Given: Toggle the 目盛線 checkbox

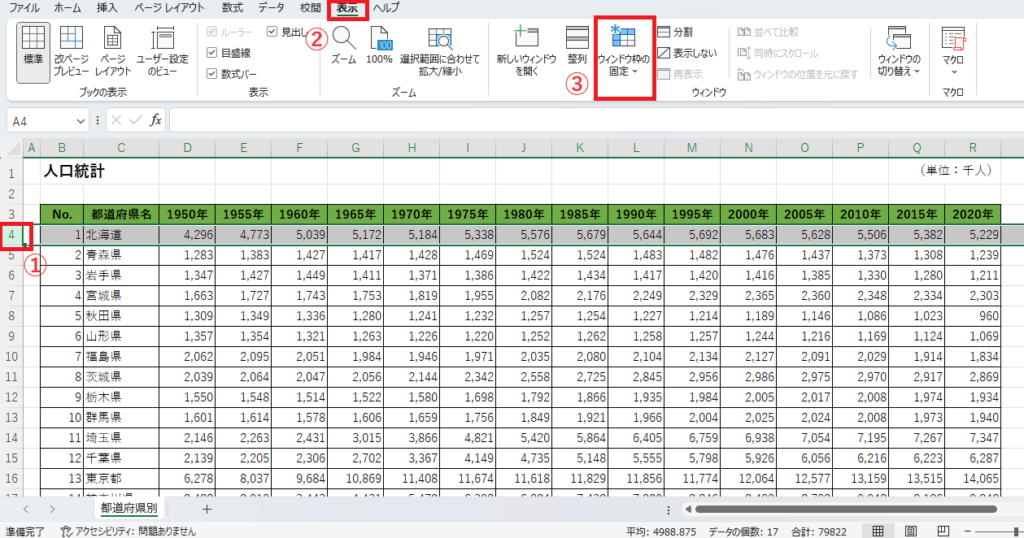Looking at the screenshot, I should pyautogui.click(x=212, y=53).
